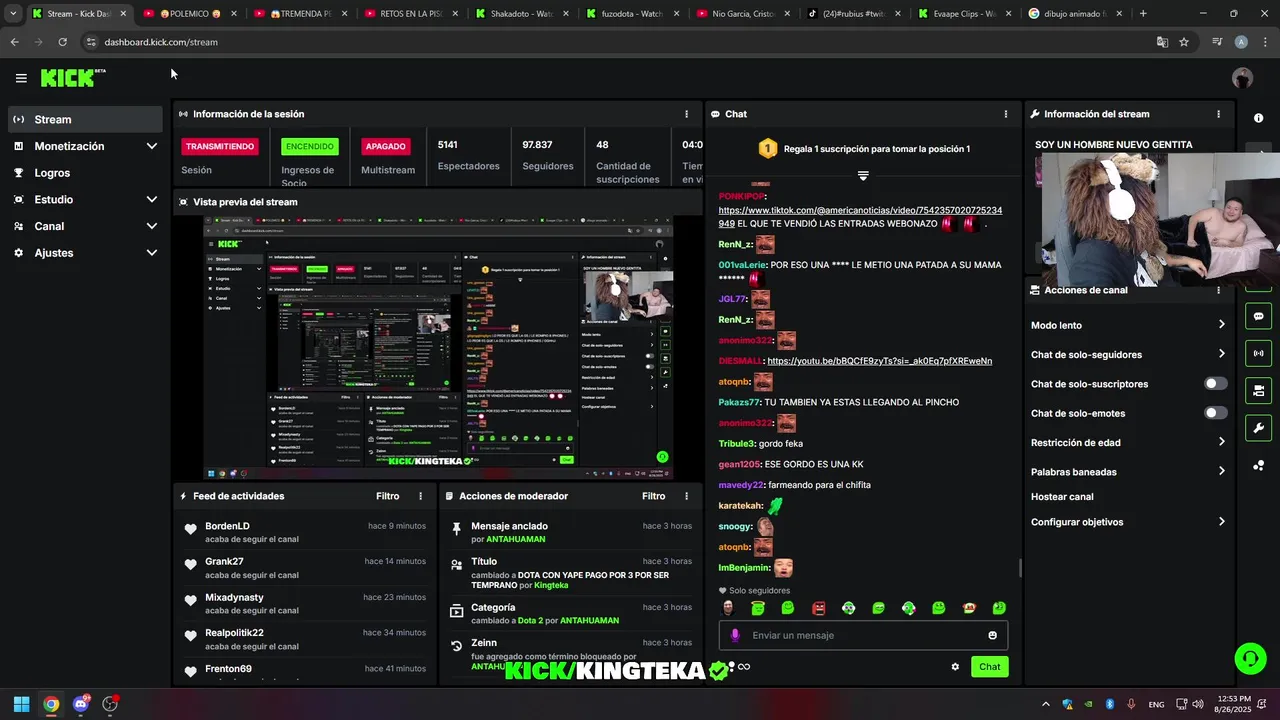
Task: Click the green Chat send button
Action: (x=989, y=667)
